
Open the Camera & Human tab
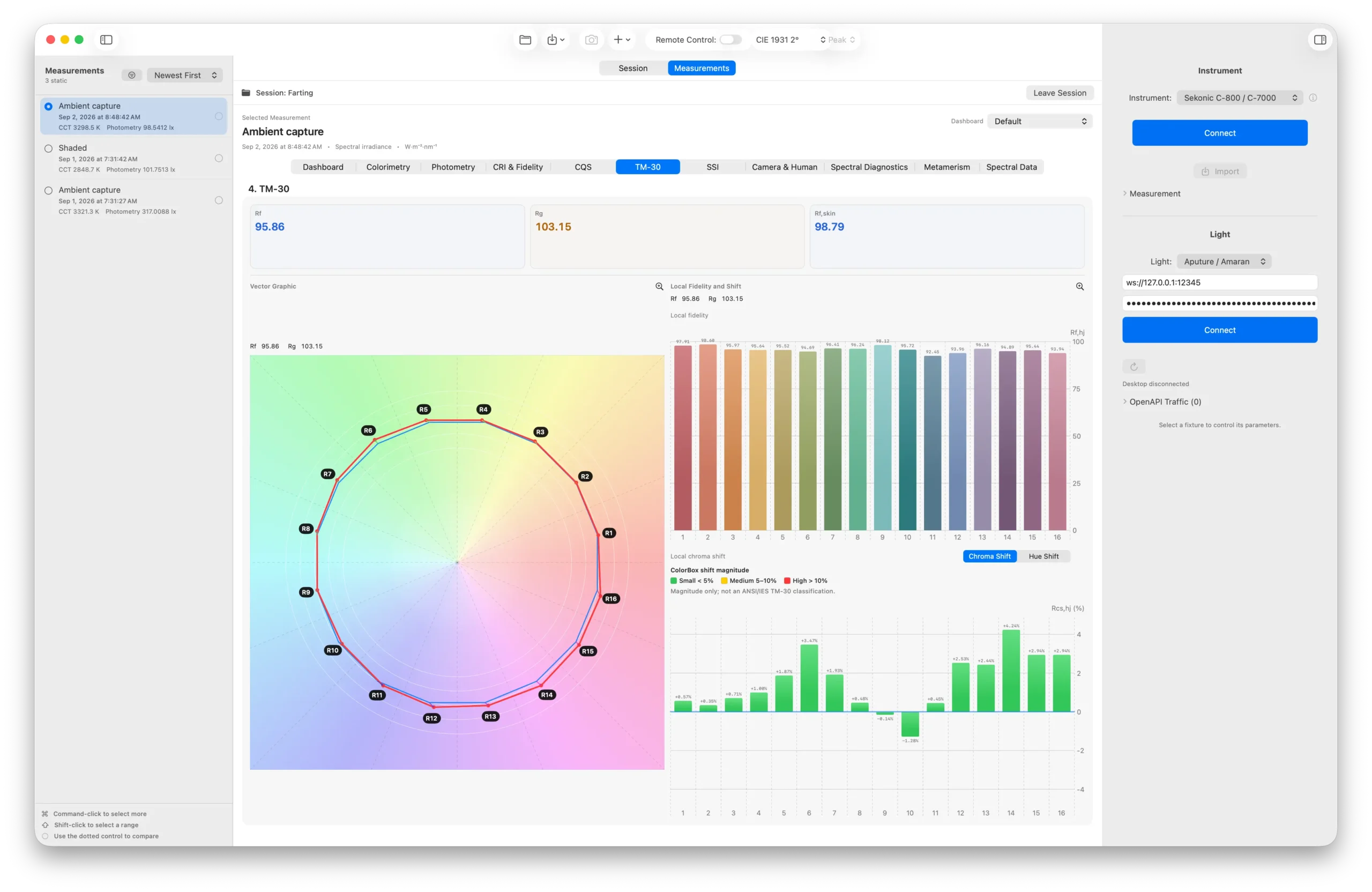(x=784, y=167)
